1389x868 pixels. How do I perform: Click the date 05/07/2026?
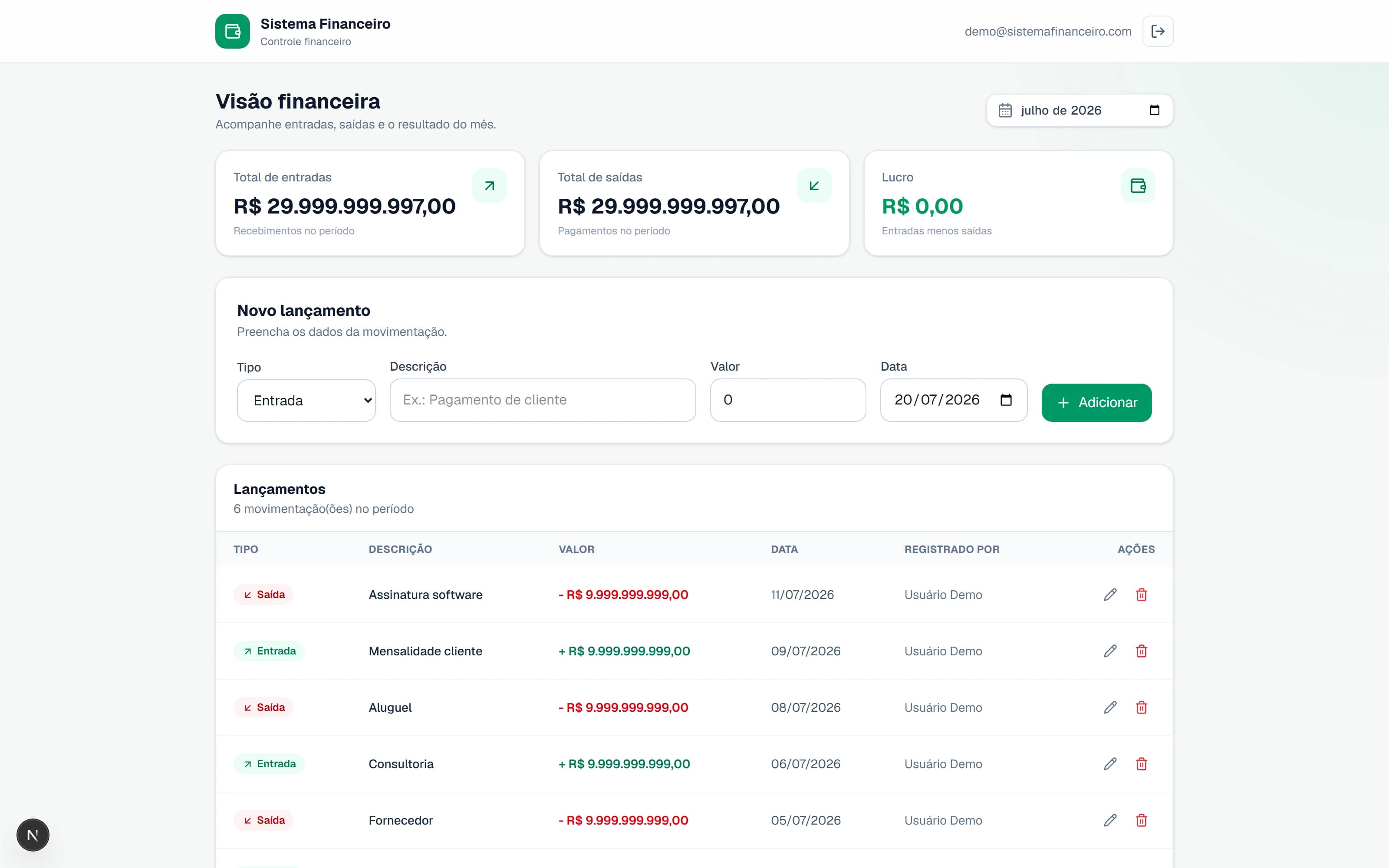tap(805, 820)
